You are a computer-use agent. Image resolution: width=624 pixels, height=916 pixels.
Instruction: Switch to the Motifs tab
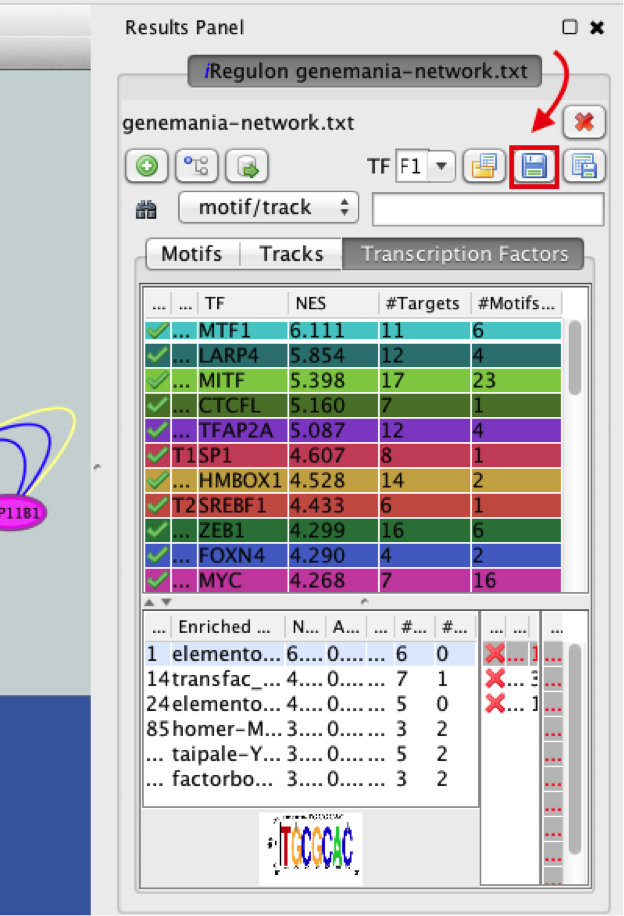coord(191,254)
